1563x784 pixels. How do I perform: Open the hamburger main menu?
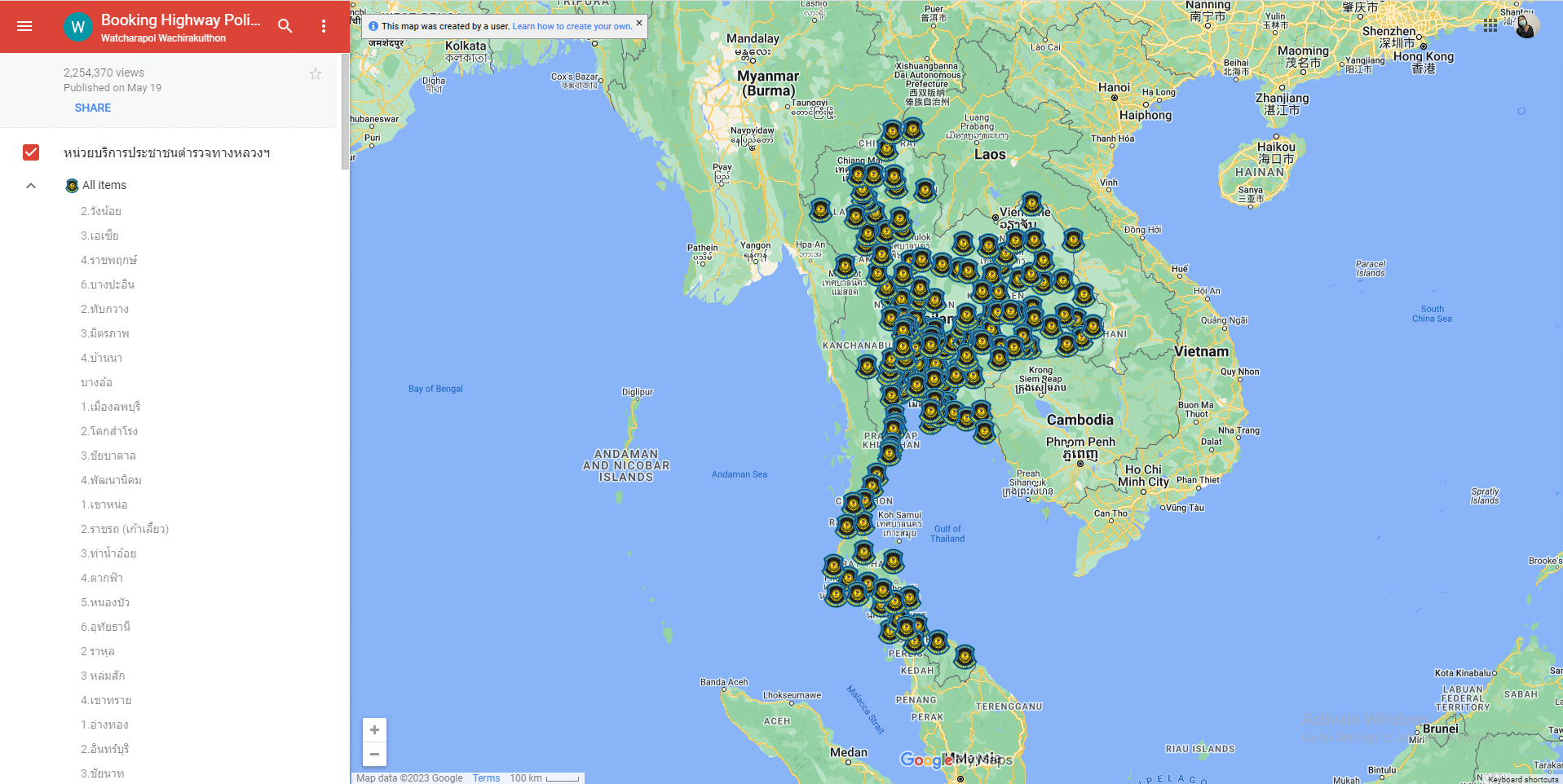tap(24, 26)
